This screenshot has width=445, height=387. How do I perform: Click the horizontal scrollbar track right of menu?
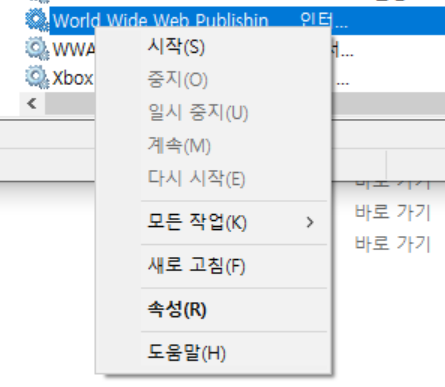pyautogui.click(x=388, y=103)
